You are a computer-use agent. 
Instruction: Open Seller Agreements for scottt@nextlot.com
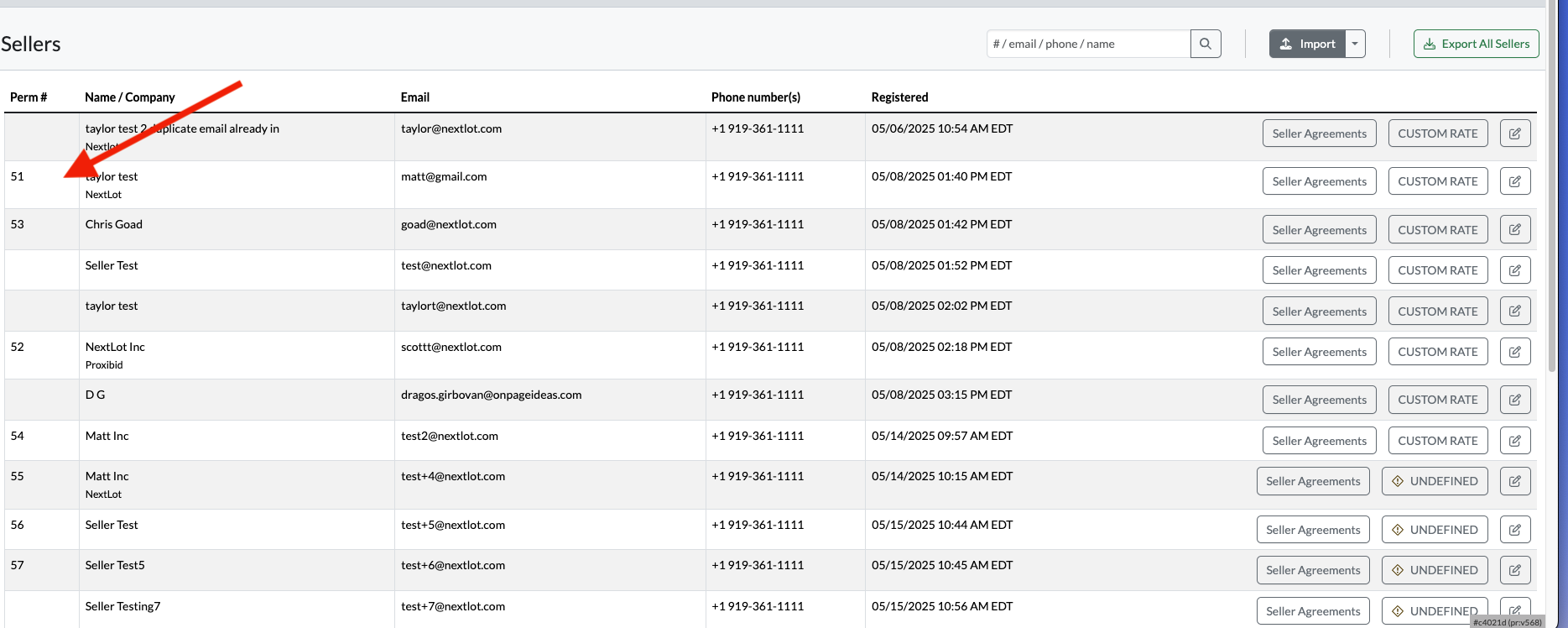pos(1320,352)
